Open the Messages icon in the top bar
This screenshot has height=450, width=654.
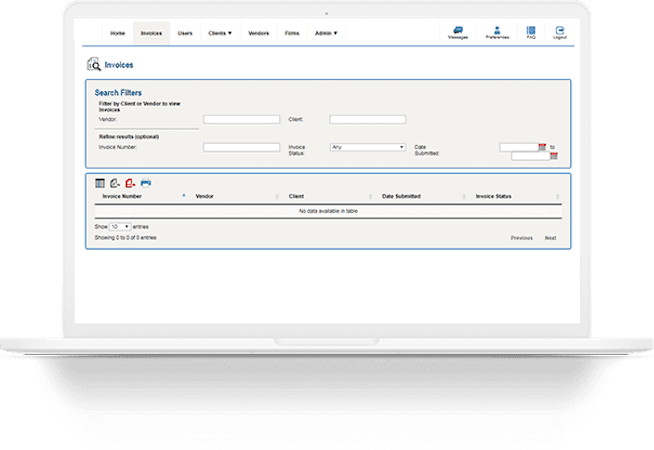tap(458, 33)
